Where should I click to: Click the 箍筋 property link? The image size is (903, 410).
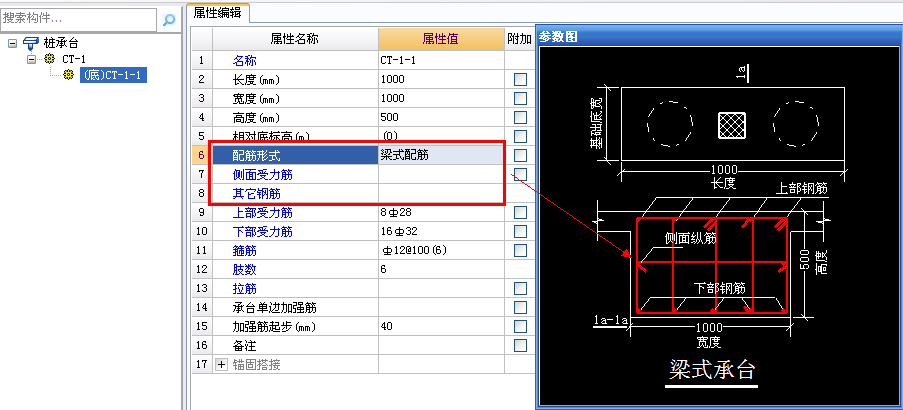coord(245,250)
